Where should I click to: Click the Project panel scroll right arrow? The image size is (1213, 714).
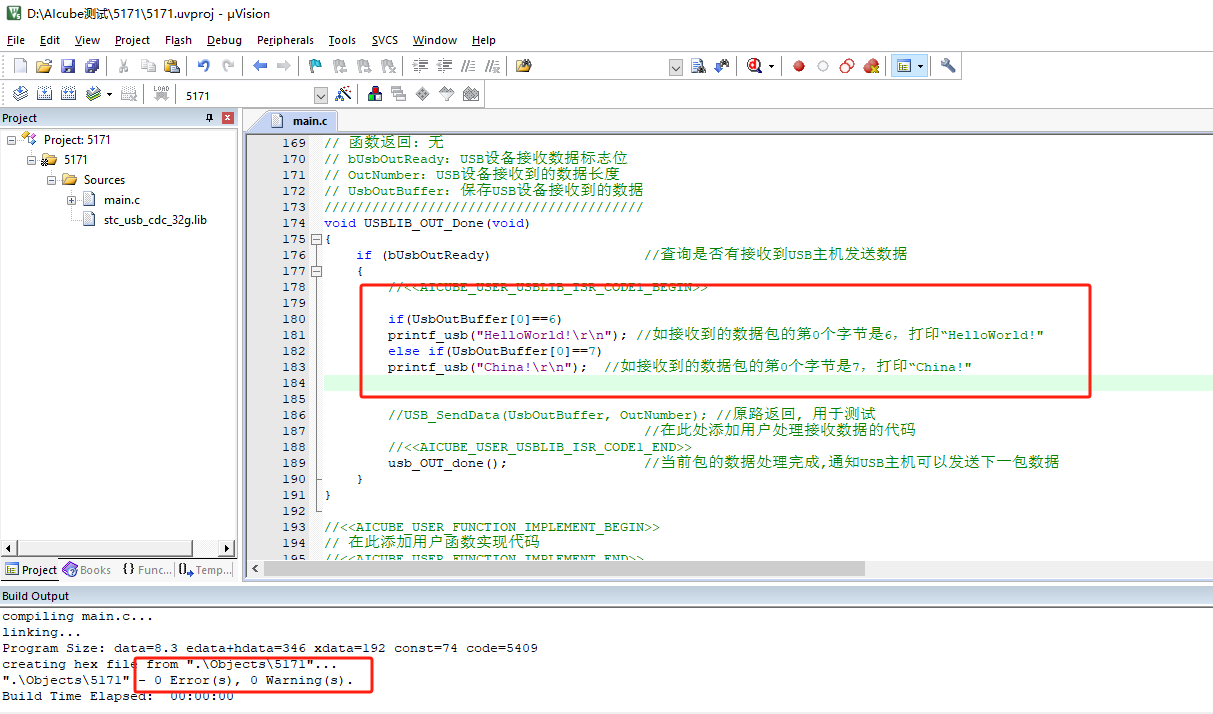click(x=228, y=548)
